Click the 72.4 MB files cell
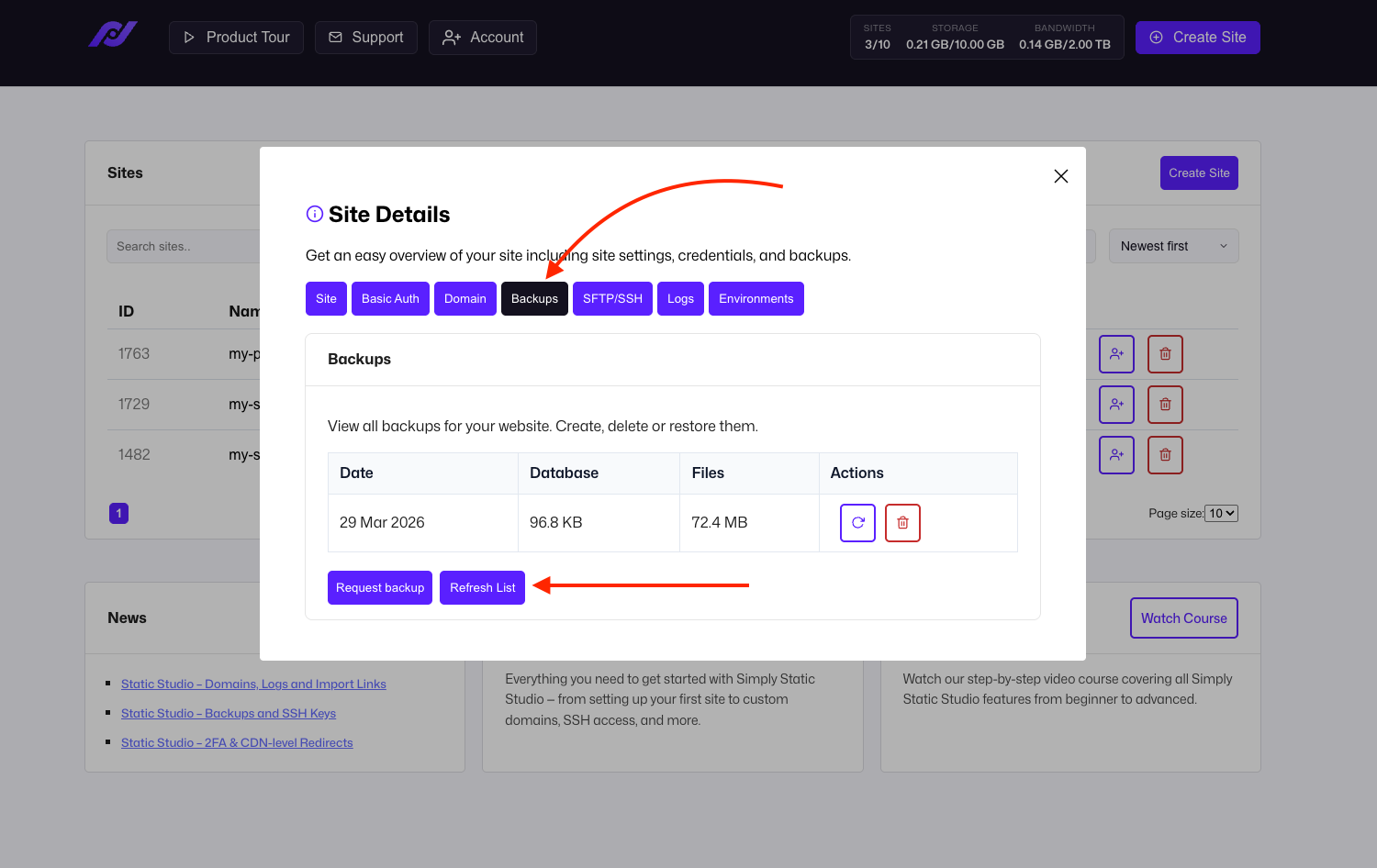The image size is (1377, 868). (749, 523)
